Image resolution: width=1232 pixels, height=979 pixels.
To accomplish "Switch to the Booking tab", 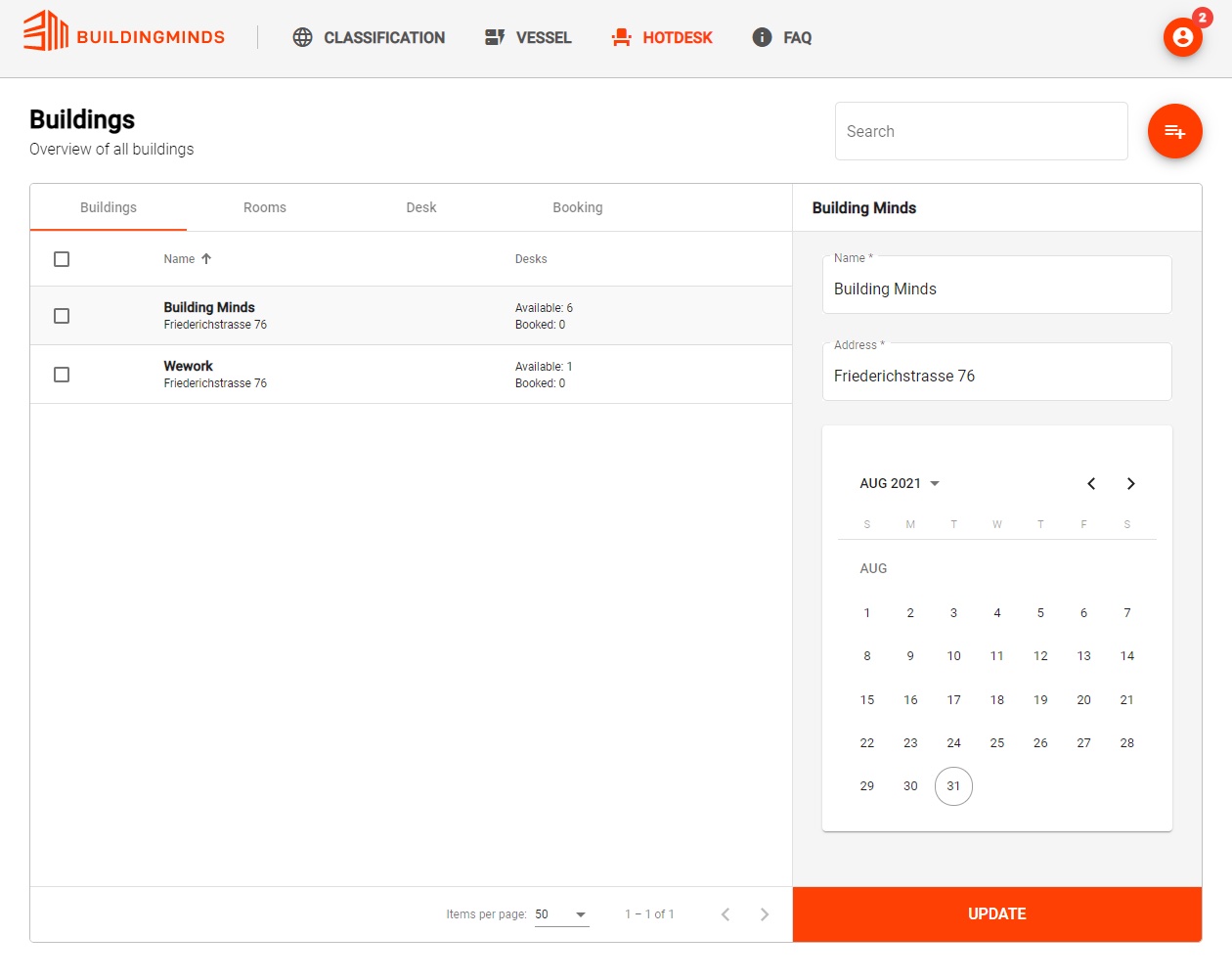I will pyautogui.click(x=578, y=207).
